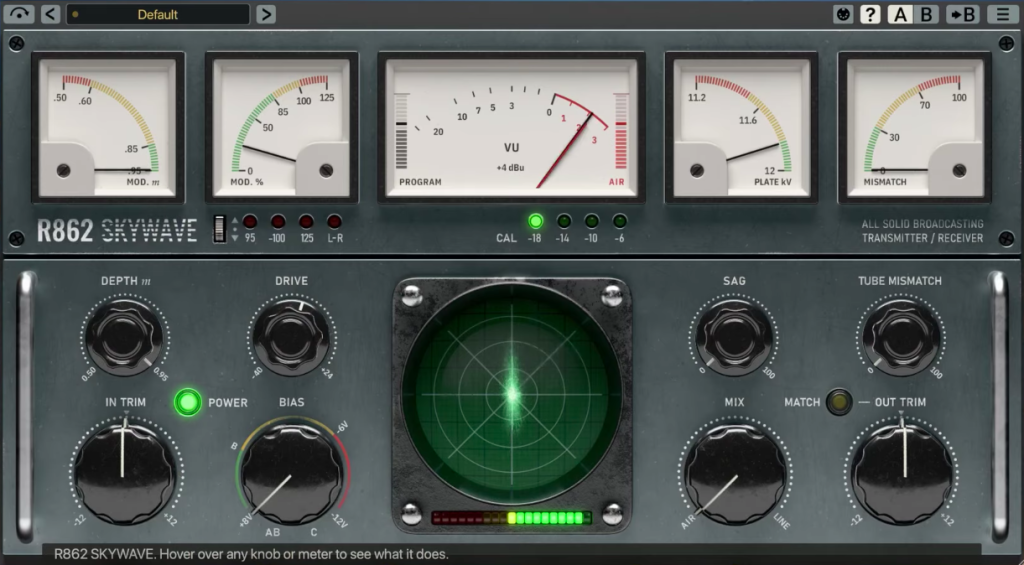The width and height of the screenshot is (1024, 565).
Task: Select the -18 CAL indicator
Action: tap(536, 221)
